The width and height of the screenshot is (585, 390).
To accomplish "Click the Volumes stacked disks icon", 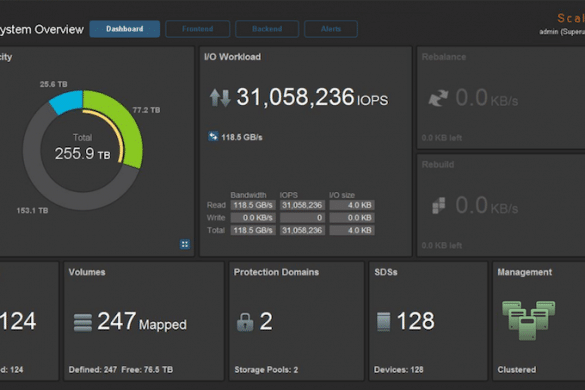I will point(83,322).
